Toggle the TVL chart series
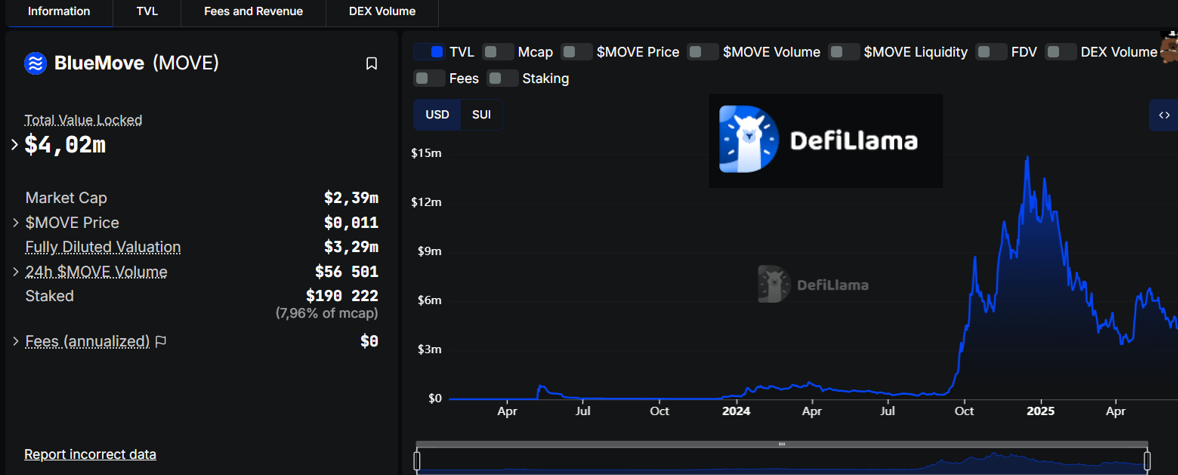This screenshot has height=475, width=1178. tap(430, 52)
